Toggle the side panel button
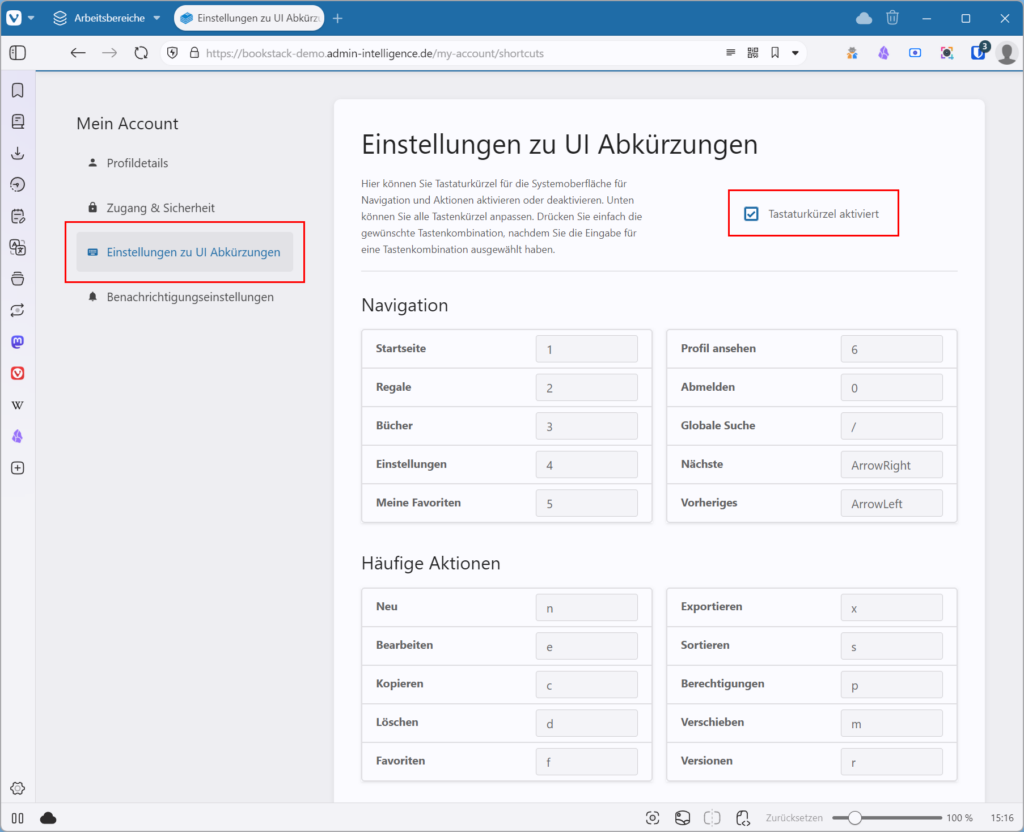Image resolution: width=1024 pixels, height=832 pixels. click(x=18, y=53)
